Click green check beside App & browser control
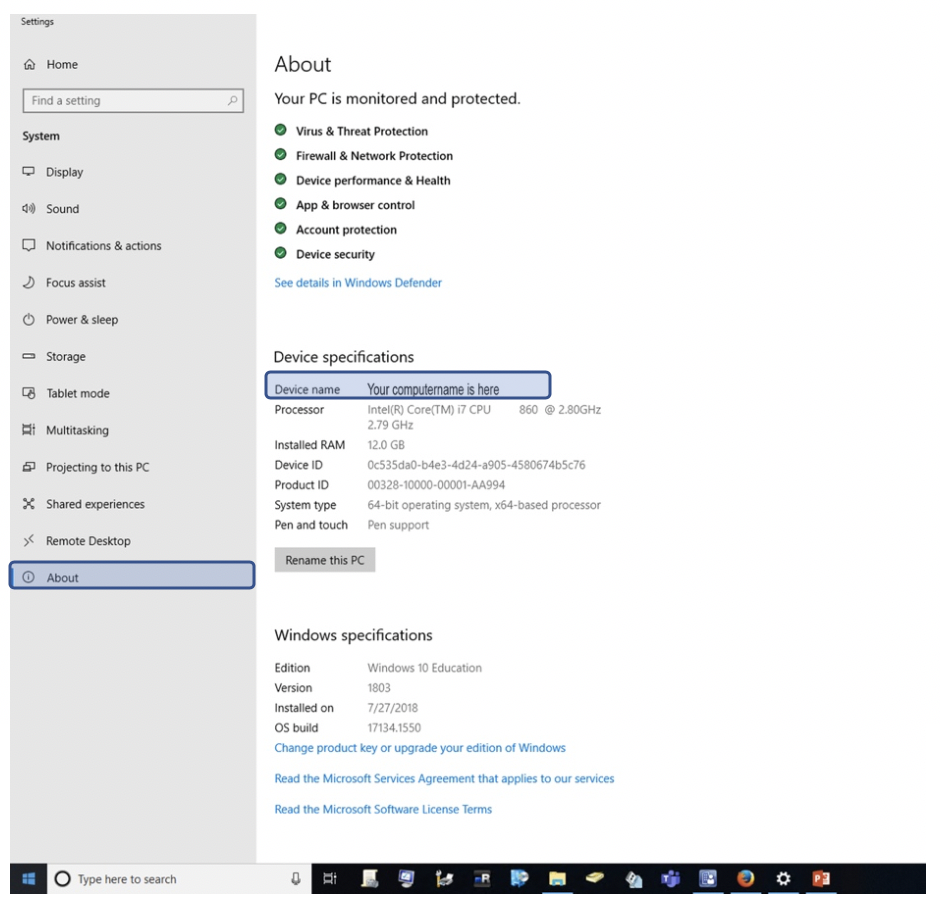Image resolution: width=940 pixels, height=906 pixels. pos(281,204)
